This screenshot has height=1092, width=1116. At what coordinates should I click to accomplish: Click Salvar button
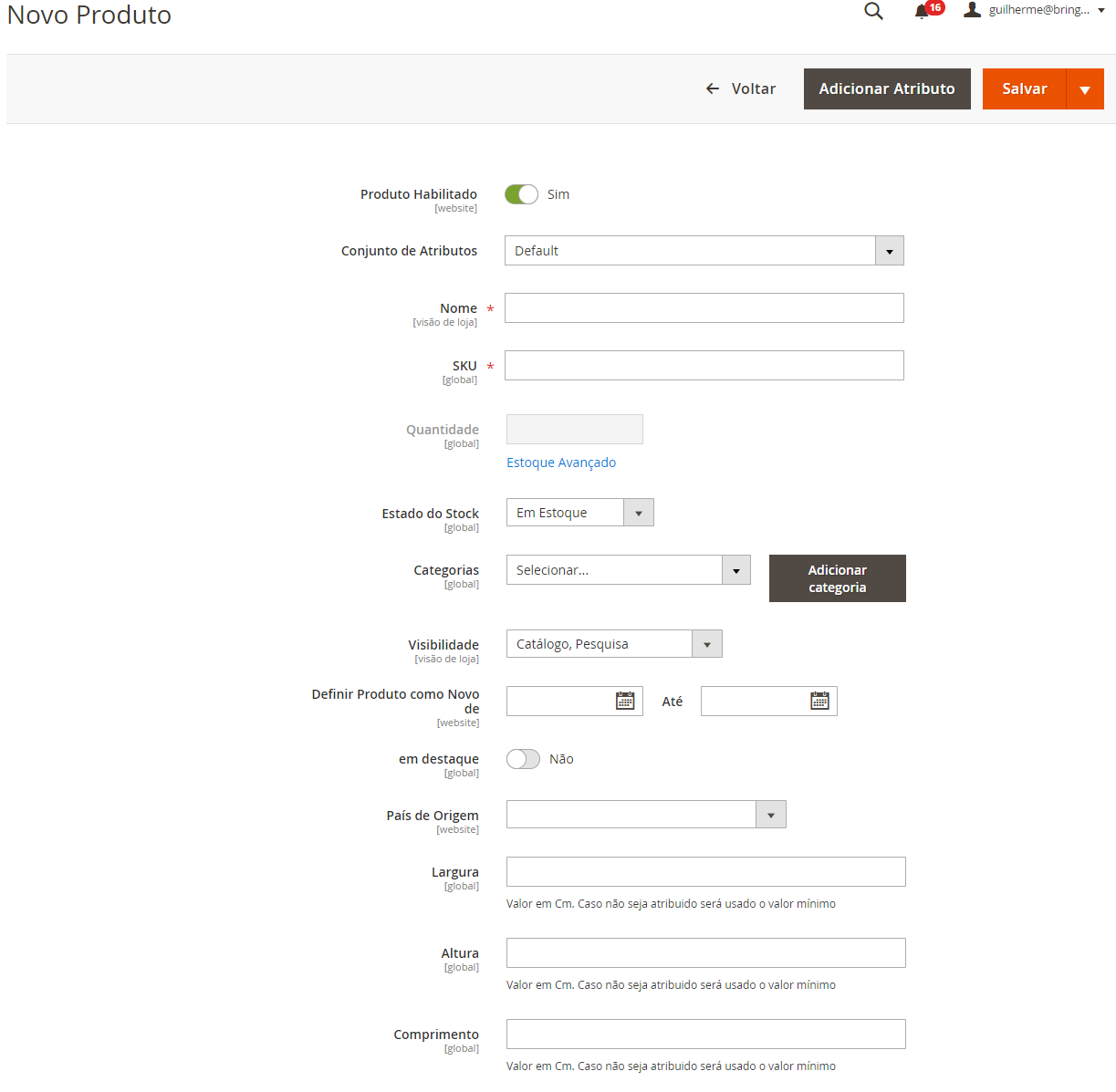(x=1024, y=88)
